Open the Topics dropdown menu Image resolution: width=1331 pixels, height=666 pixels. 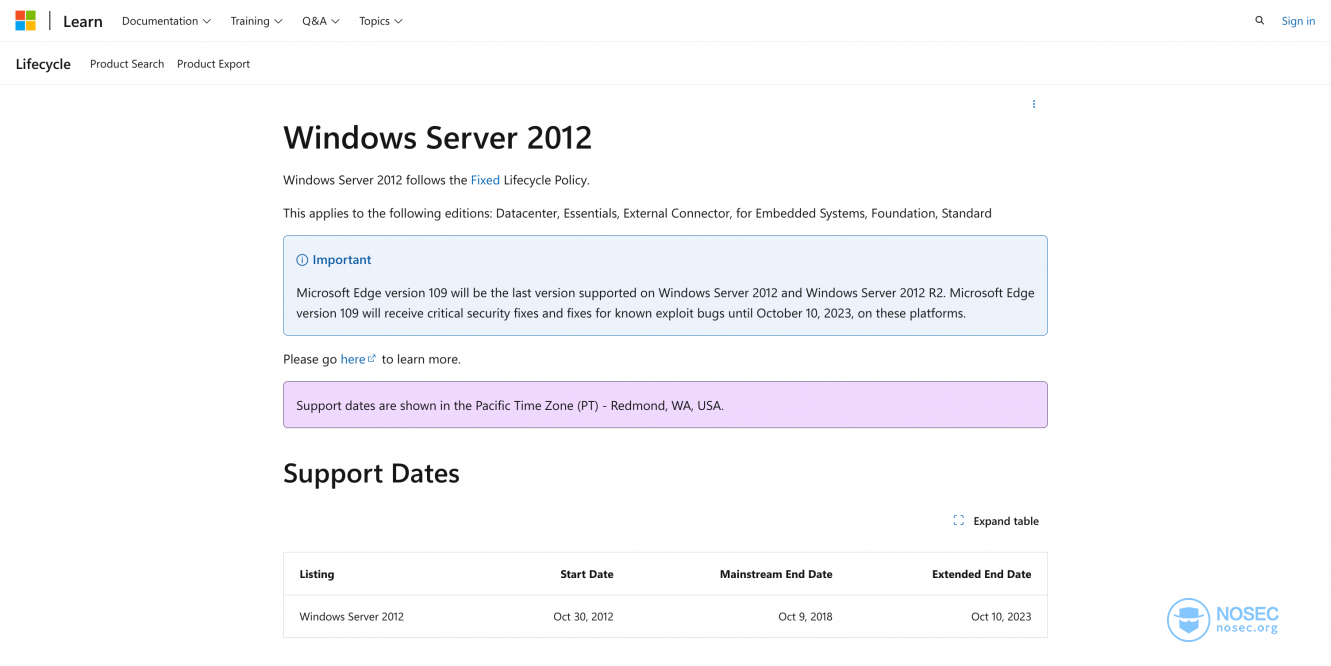point(381,21)
